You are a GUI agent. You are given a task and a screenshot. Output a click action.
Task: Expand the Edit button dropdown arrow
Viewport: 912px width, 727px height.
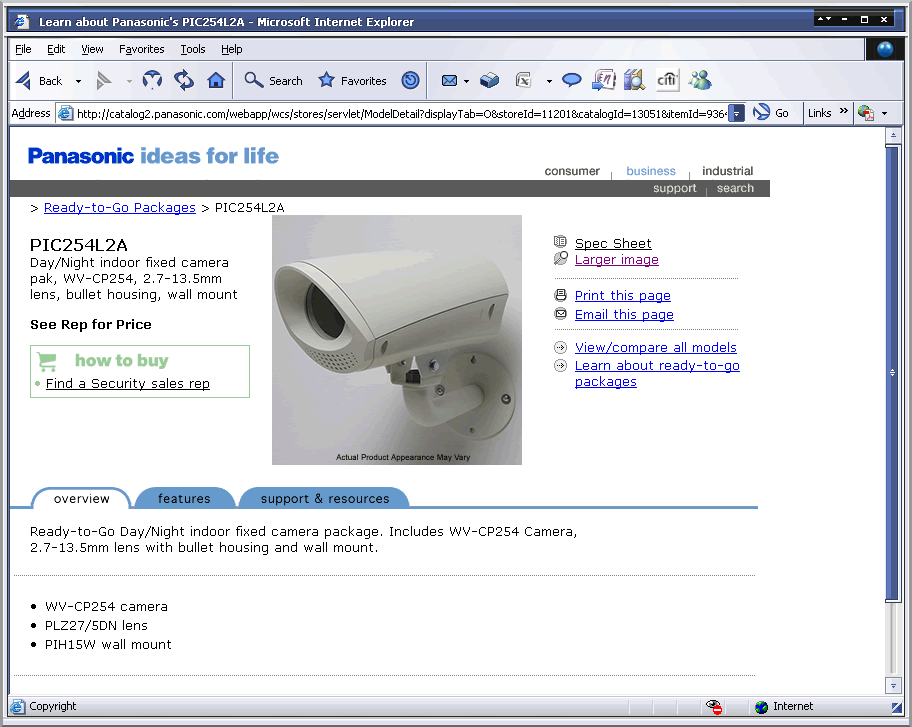549,81
